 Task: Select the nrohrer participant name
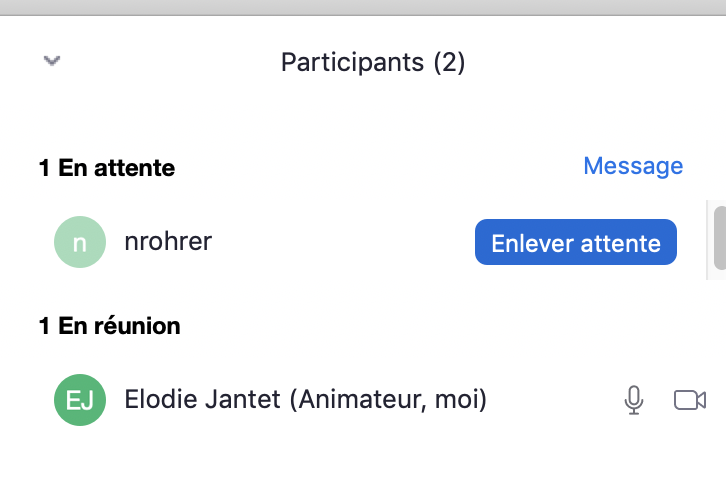(x=168, y=242)
